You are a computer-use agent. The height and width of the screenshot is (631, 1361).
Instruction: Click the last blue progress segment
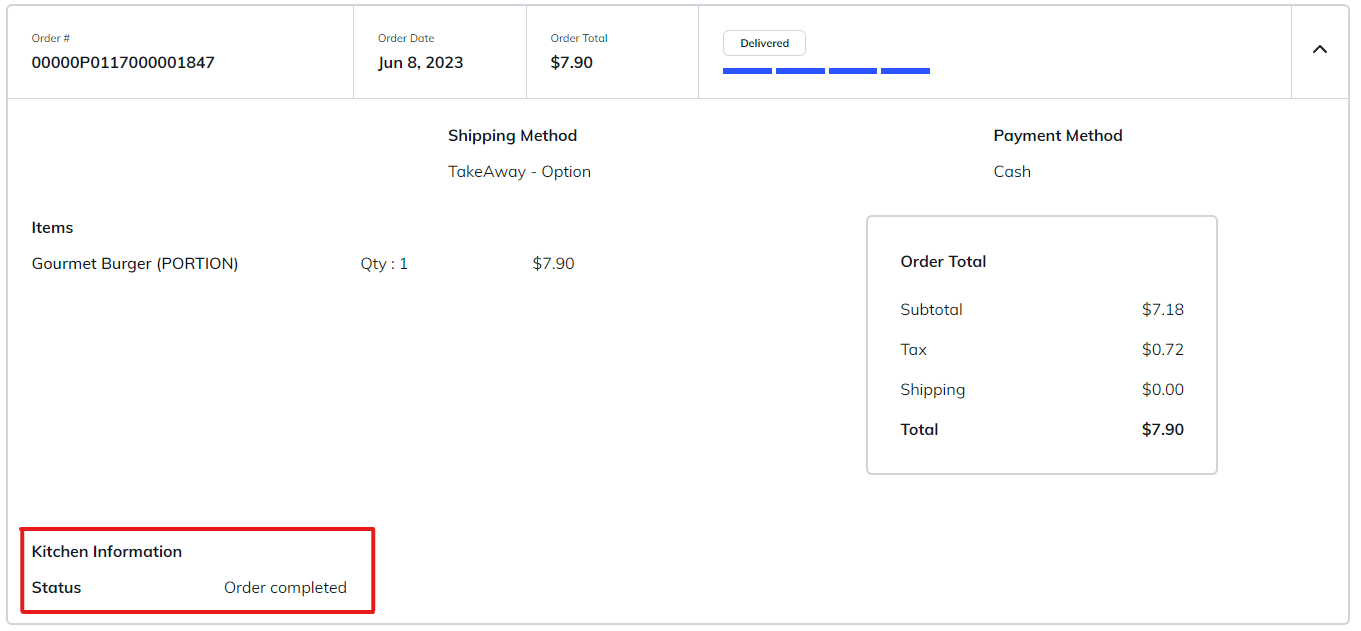(905, 71)
